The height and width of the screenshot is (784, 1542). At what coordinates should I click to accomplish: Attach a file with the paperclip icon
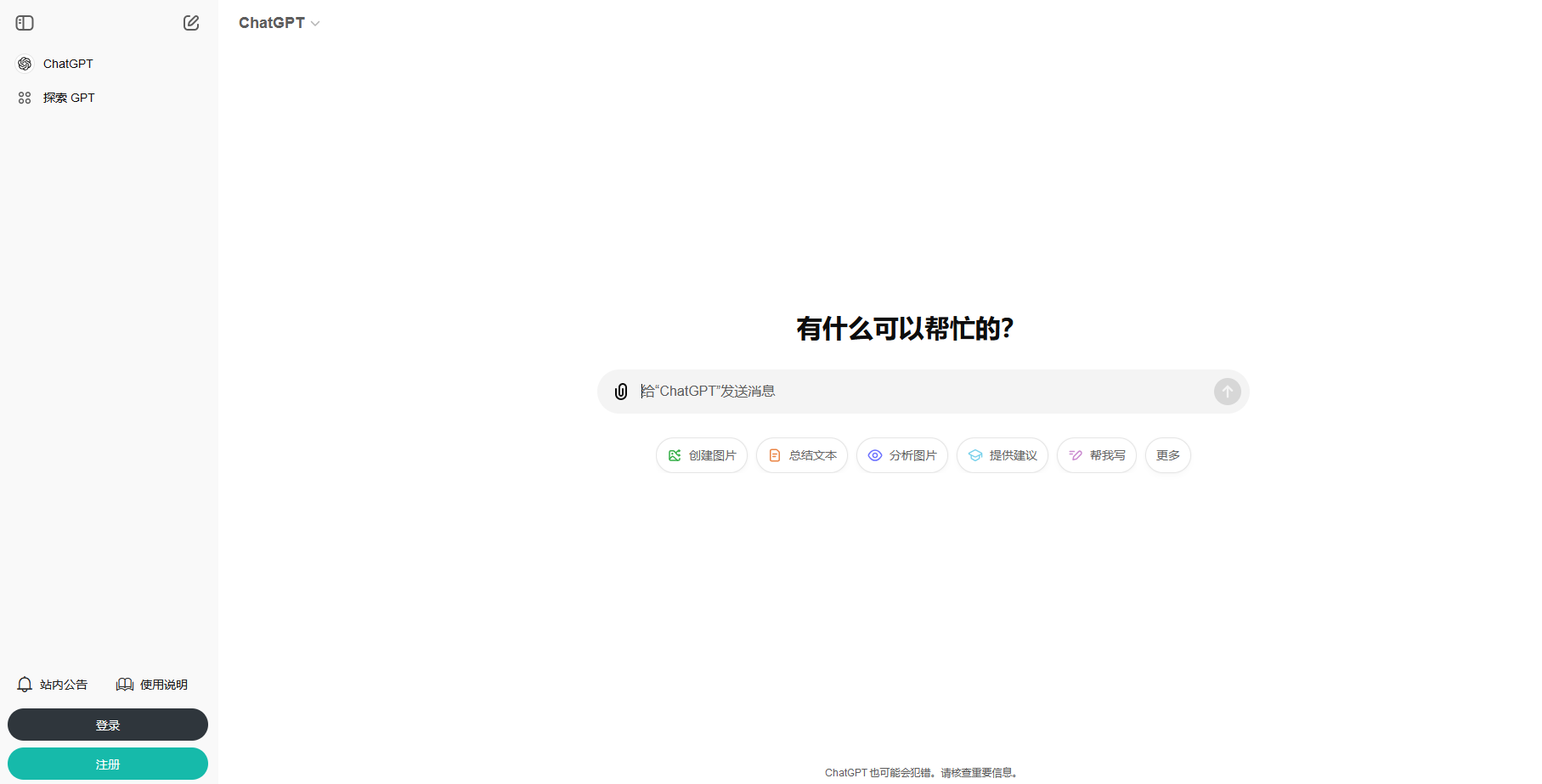[x=621, y=392]
